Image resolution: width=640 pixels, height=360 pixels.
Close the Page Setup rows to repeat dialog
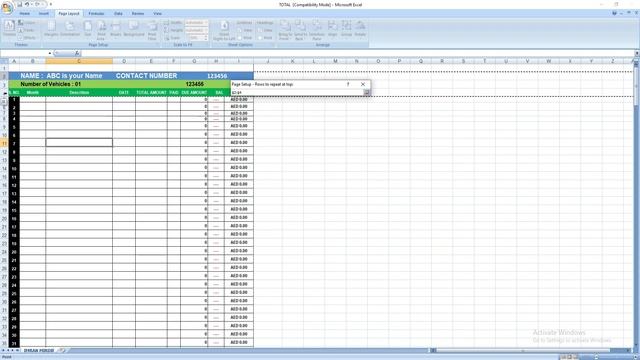[x=363, y=84]
